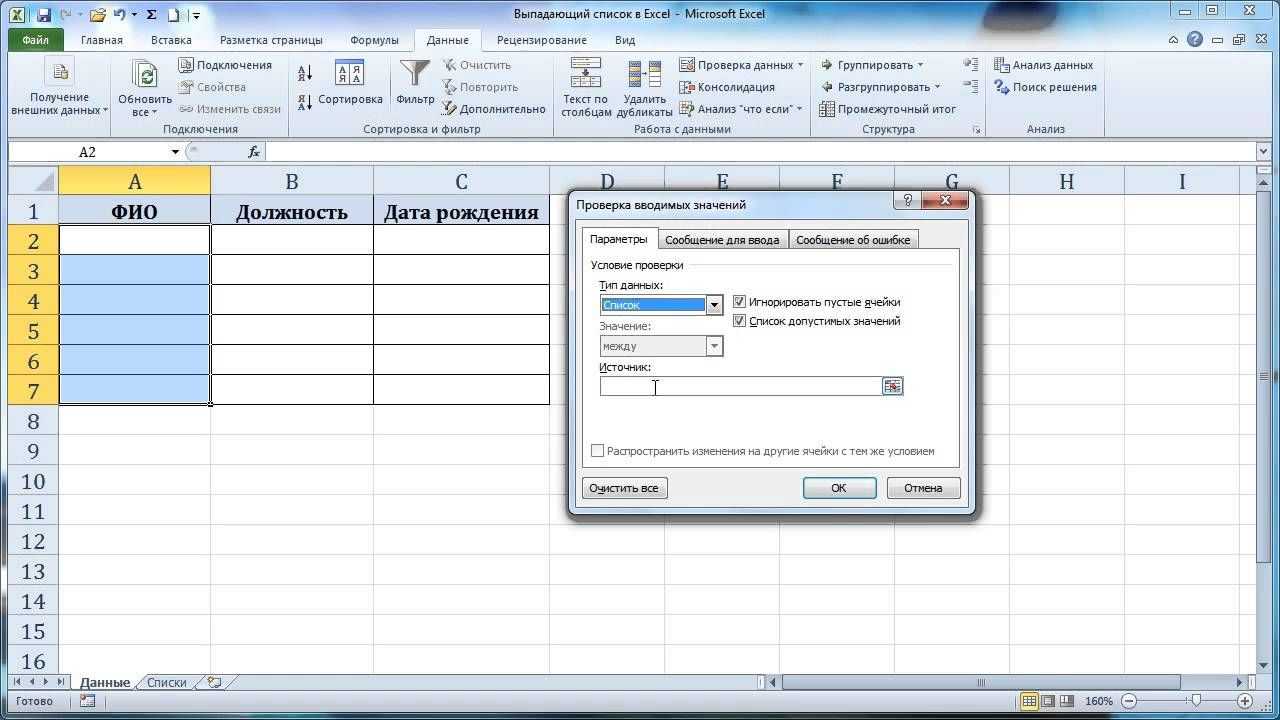Click inside the Источник input field

[740, 386]
